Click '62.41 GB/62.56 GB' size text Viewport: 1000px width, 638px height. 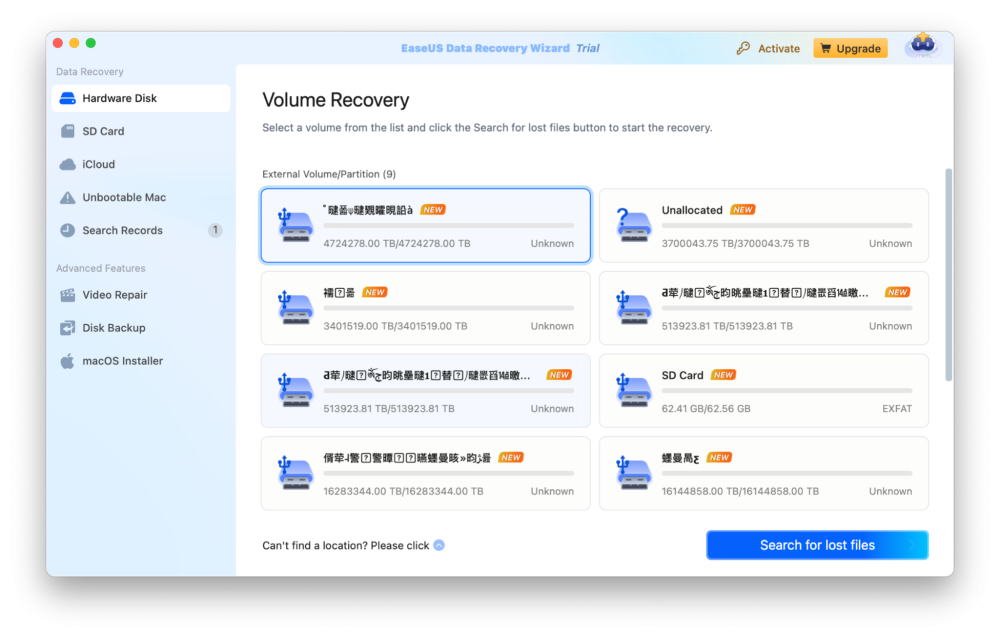pyautogui.click(x=706, y=409)
